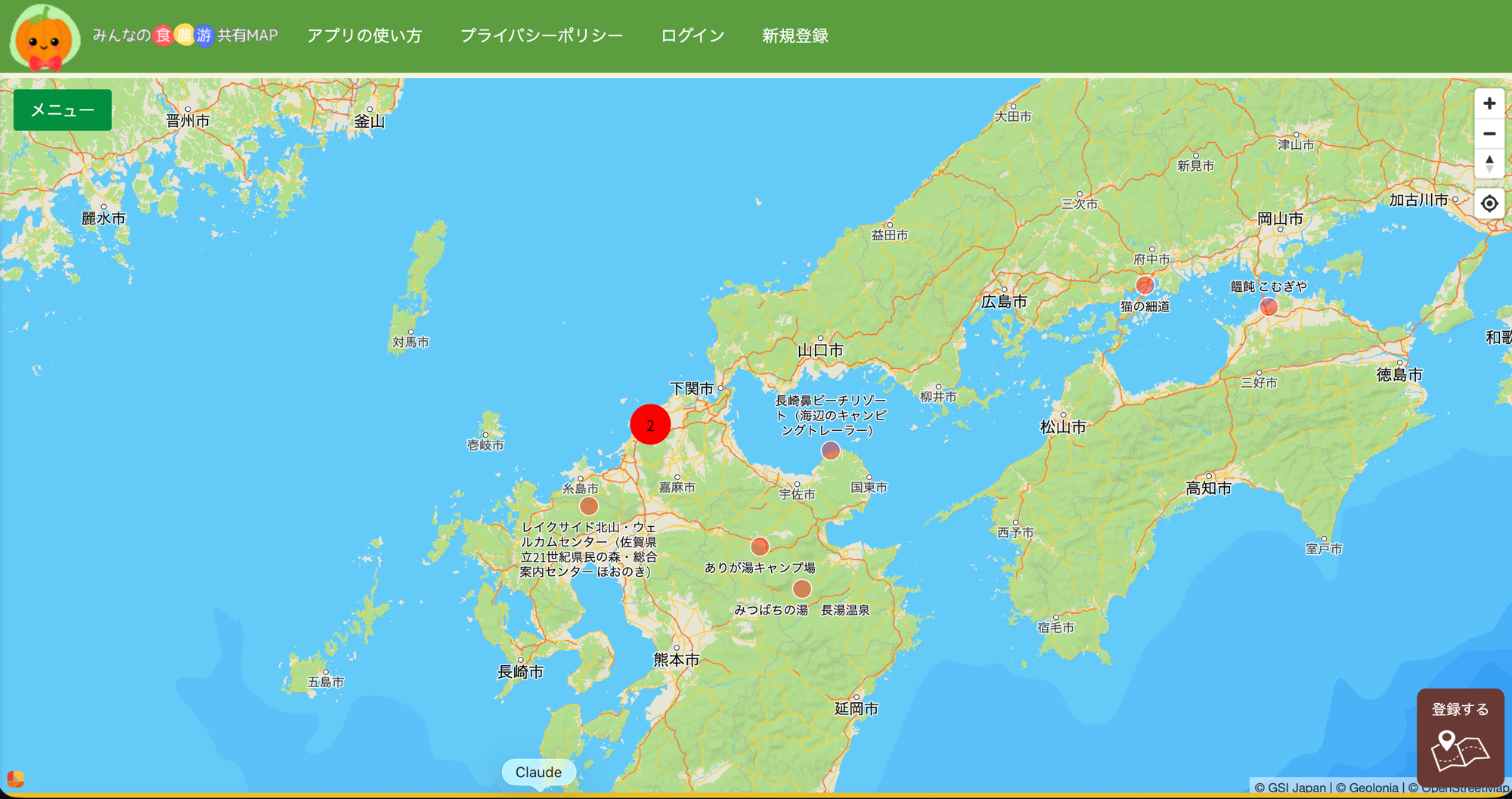Select the ありが湯キャンプ場 marker
This screenshot has width=1512, height=799.
click(x=760, y=546)
